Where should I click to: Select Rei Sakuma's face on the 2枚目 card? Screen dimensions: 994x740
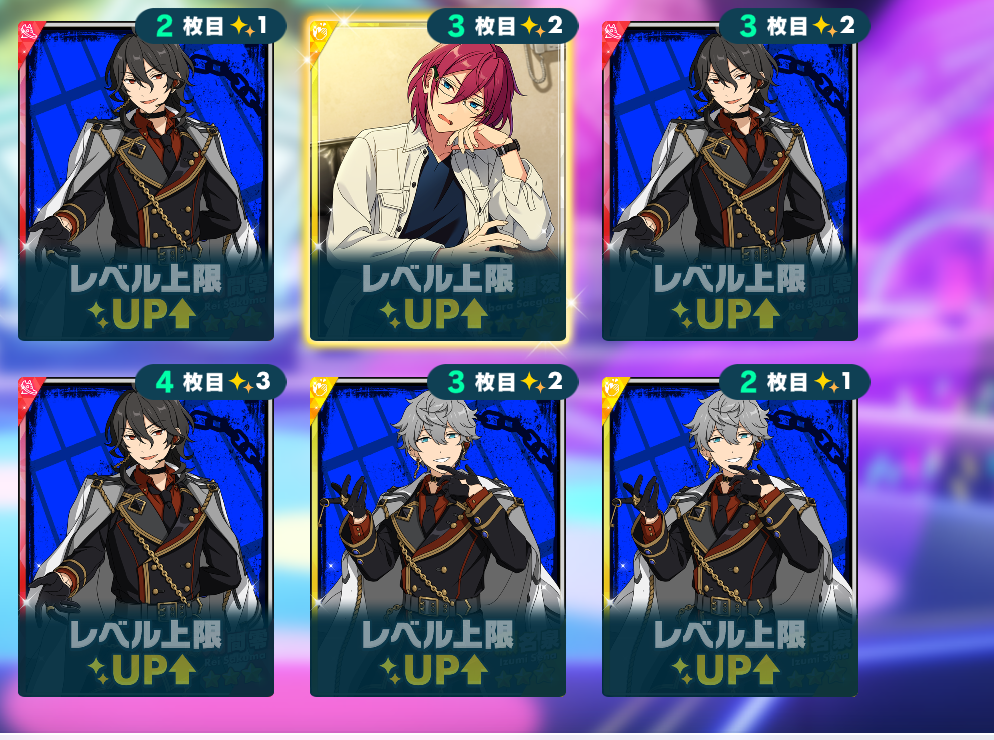point(148,87)
